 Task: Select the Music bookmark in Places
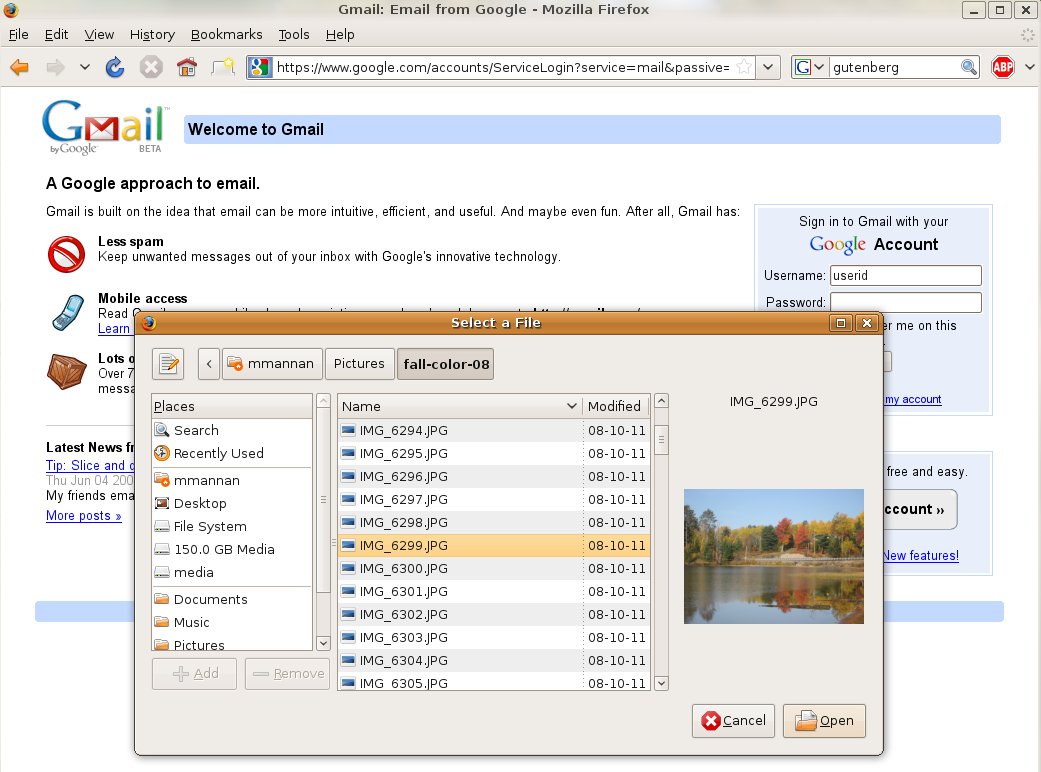pos(232,623)
